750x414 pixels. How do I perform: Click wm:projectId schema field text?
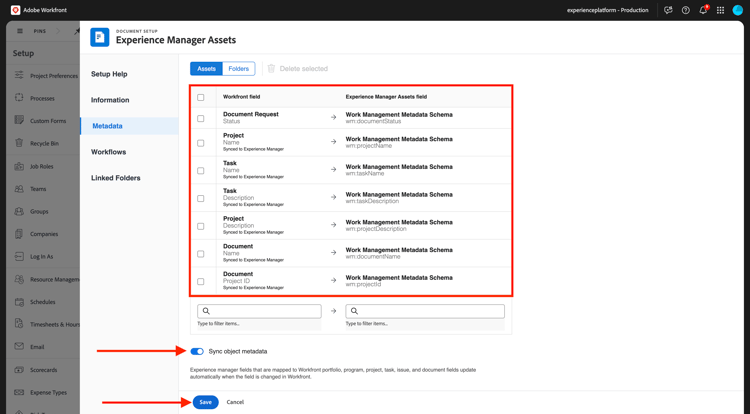[x=364, y=284]
